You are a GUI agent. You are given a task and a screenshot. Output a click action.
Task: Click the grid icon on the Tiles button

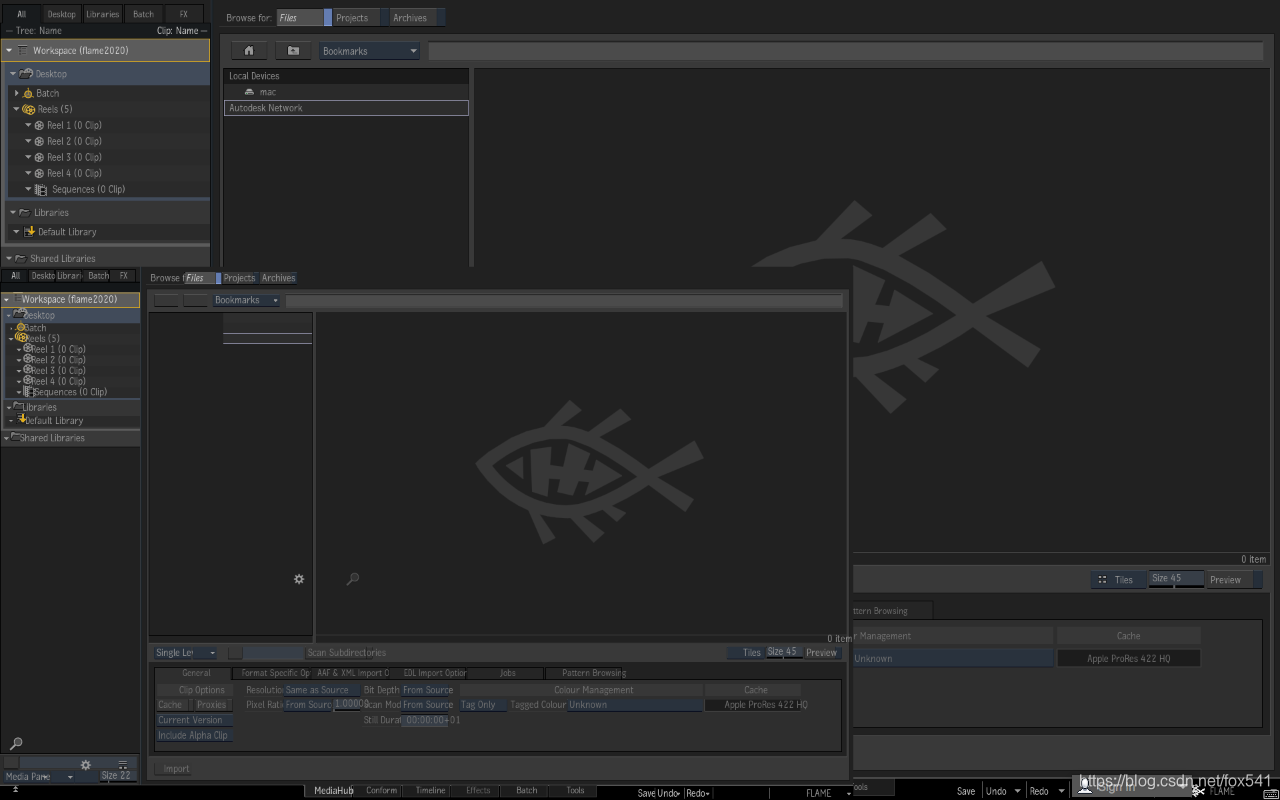pyautogui.click(x=1102, y=580)
